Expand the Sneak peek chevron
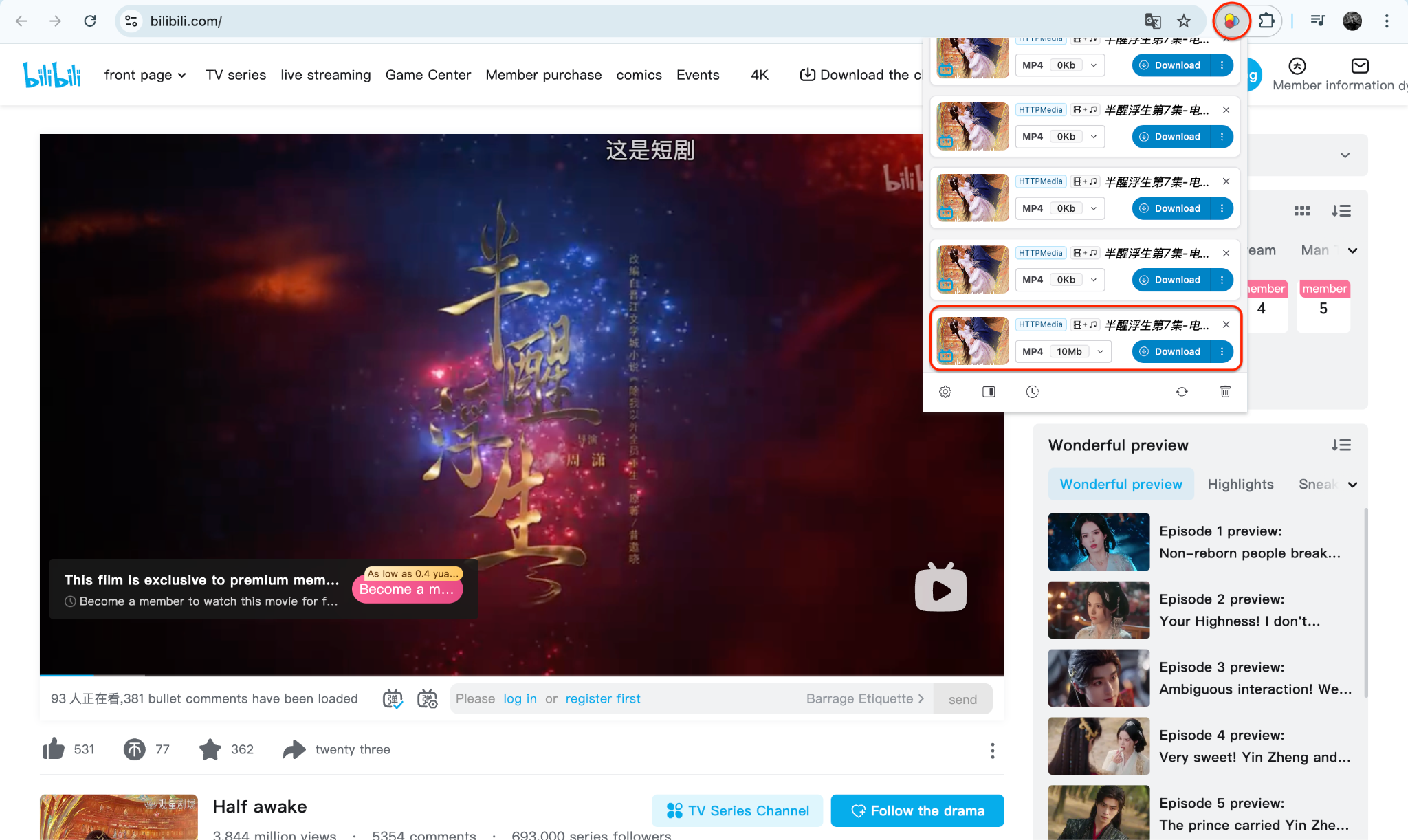Image resolution: width=1408 pixels, height=840 pixels. (1352, 484)
